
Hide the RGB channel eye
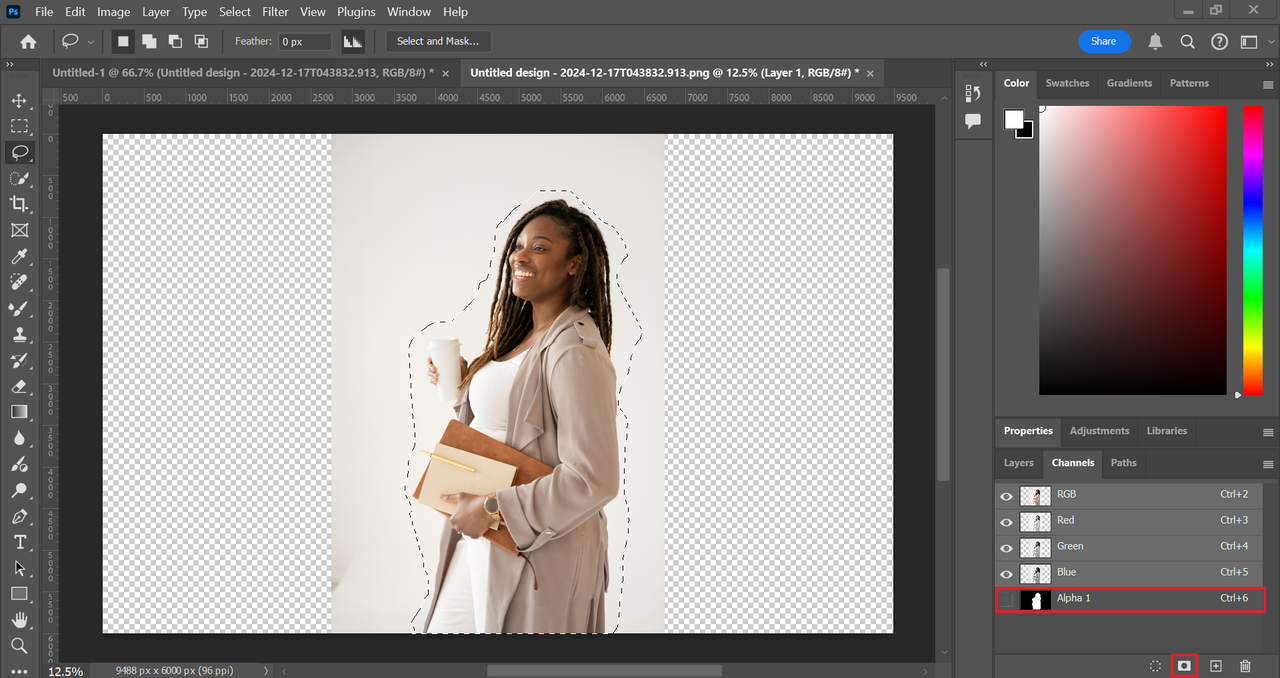click(1006, 496)
